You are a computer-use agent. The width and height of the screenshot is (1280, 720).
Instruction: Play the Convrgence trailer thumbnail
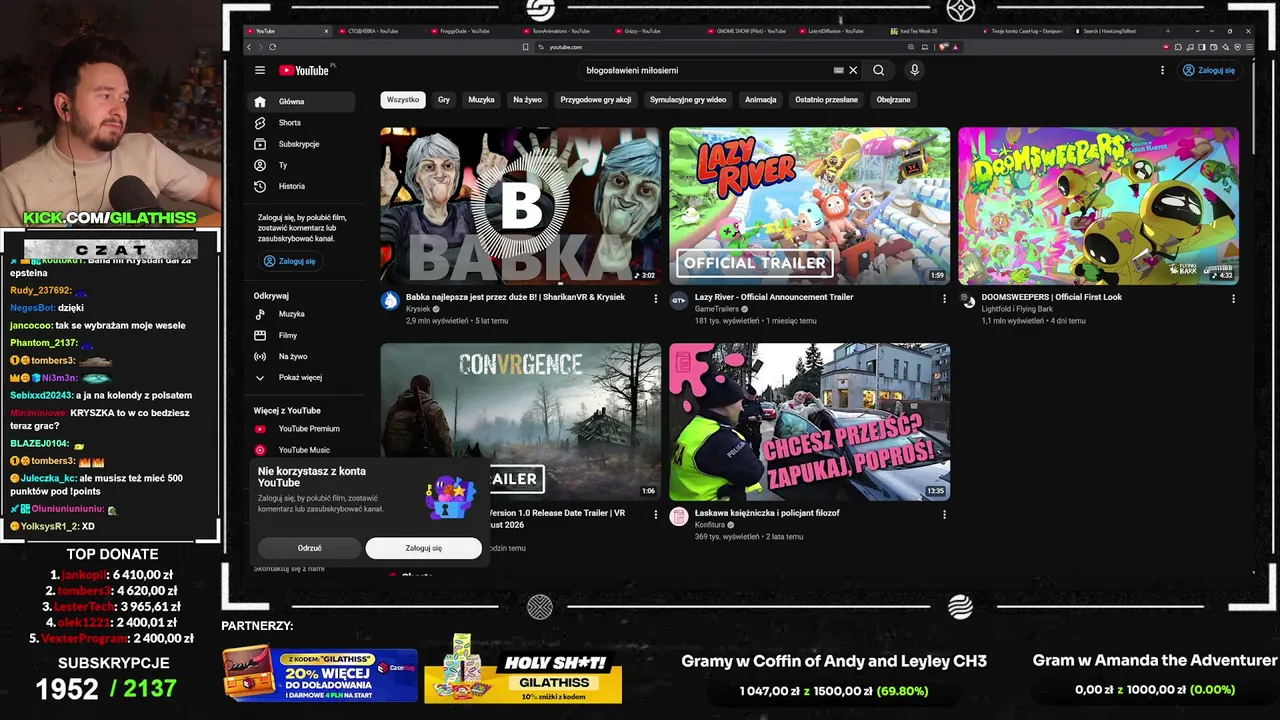[x=520, y=422]
